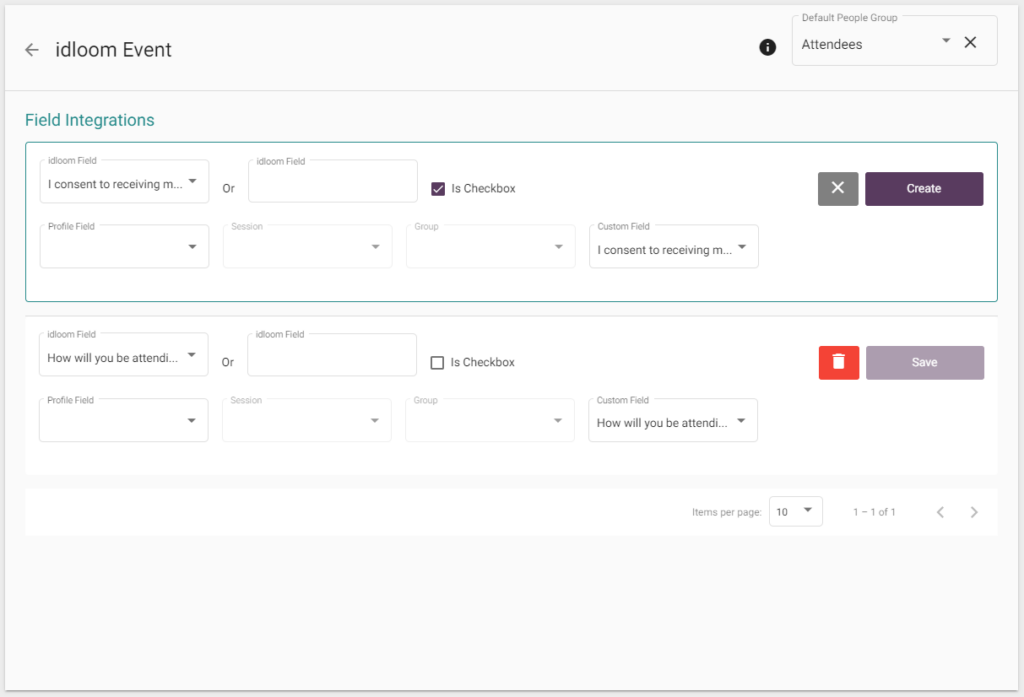The width and height of the screenshot is (1024, 697).
Task: Delete the second field integration row
Action: pos(838,362)
